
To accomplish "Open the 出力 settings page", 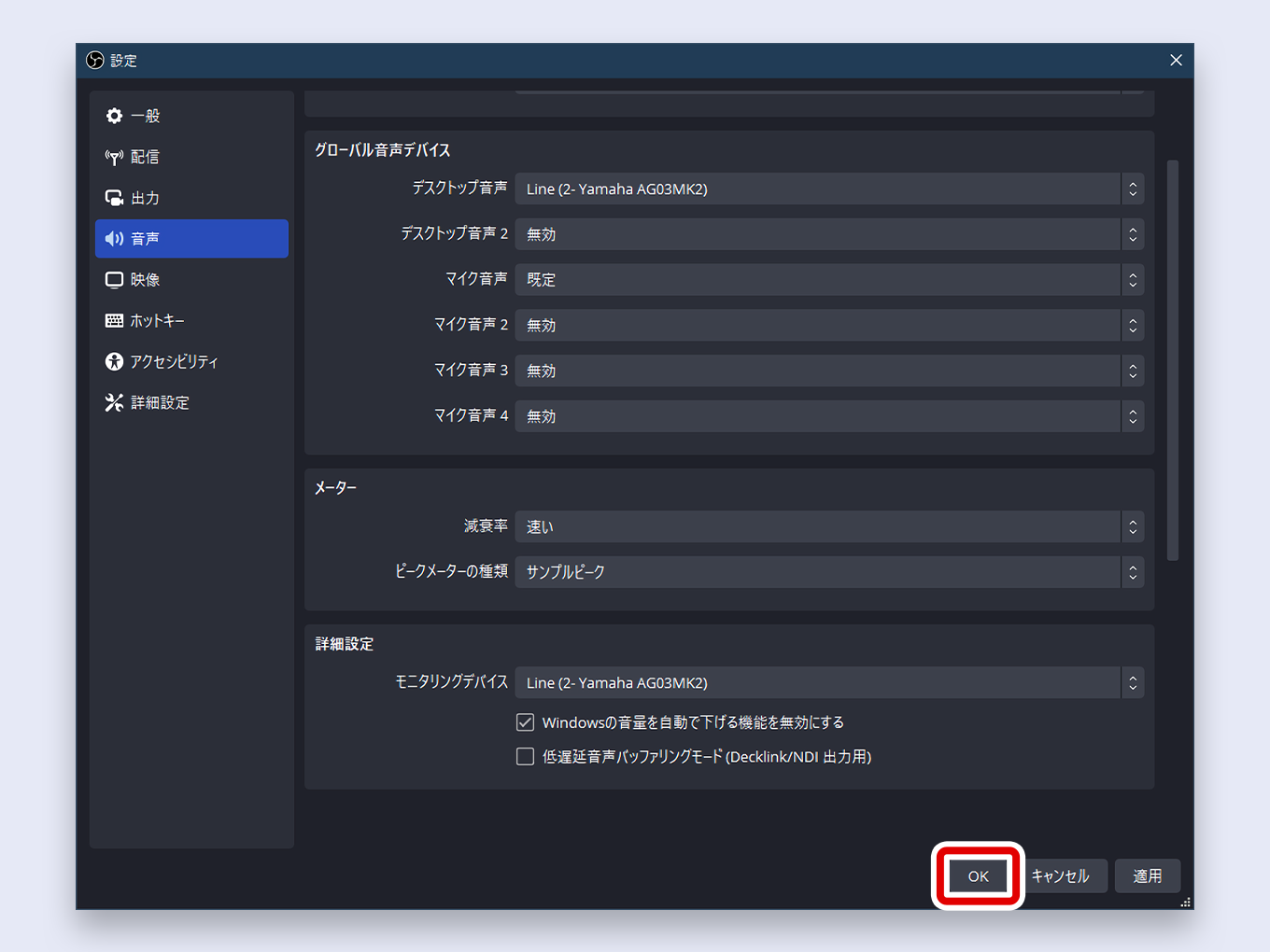I will coord(191,198).
